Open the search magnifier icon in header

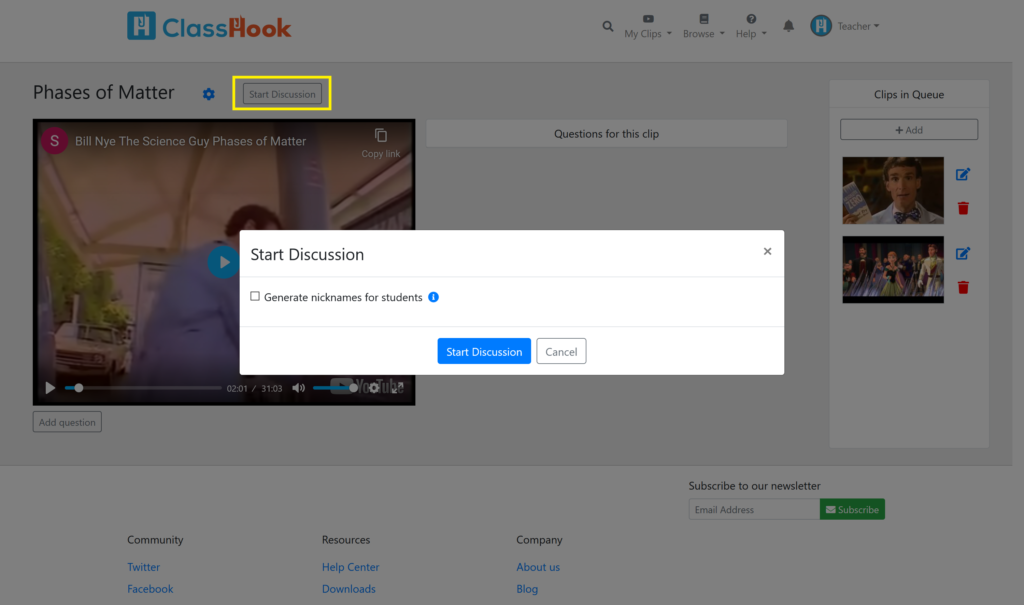point(607,27)
